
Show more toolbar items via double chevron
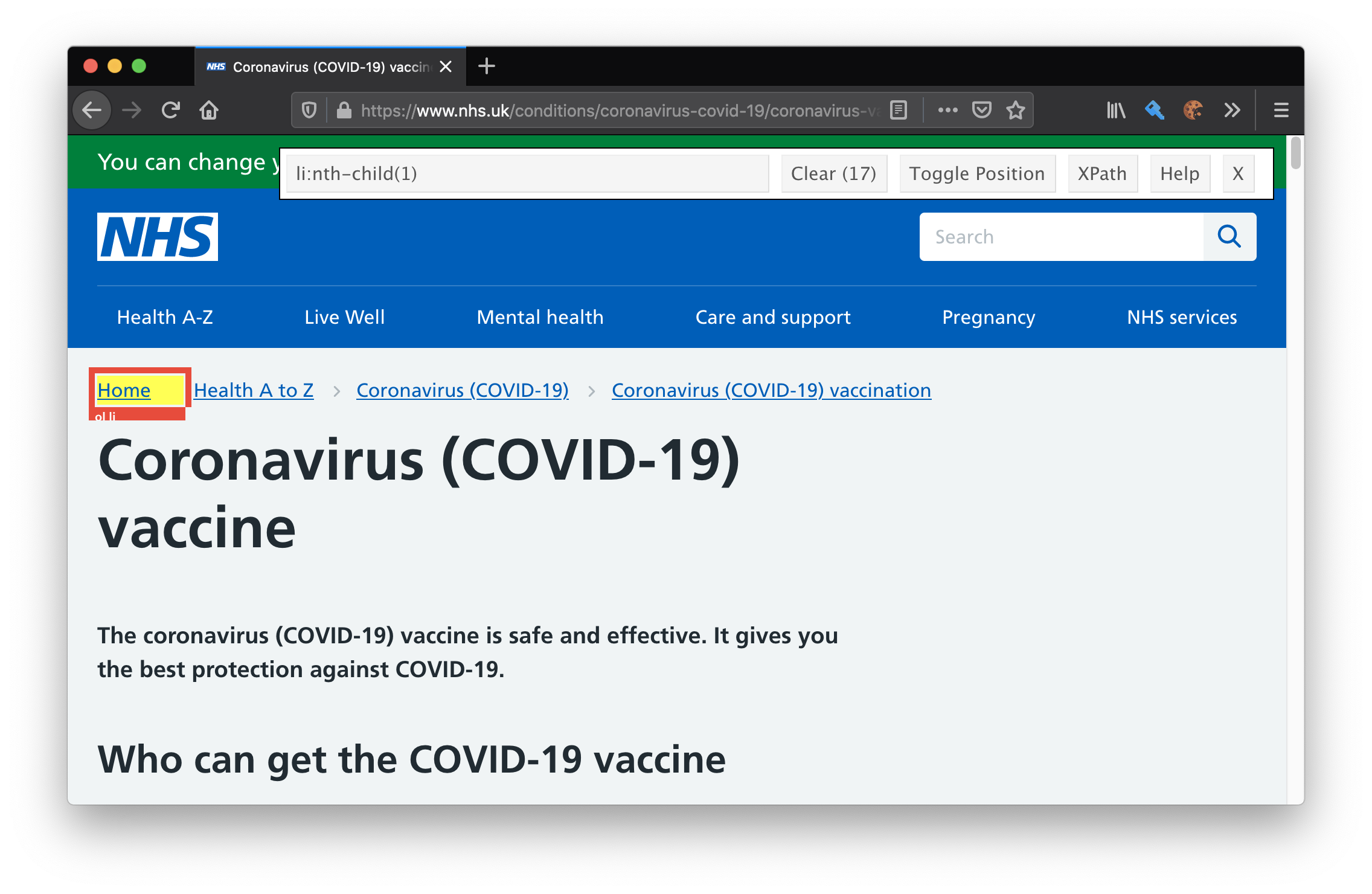1232,111
